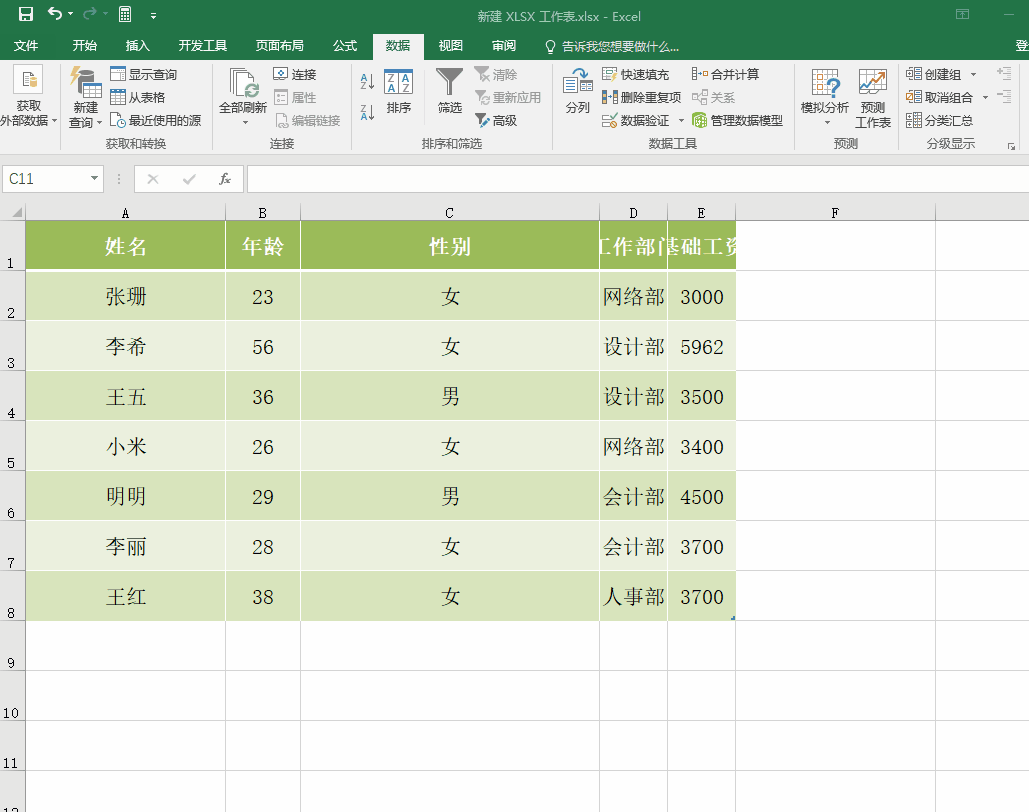Click the cell containing 王五
Screen dimensions: 1029x812
(x=125, y=396)
